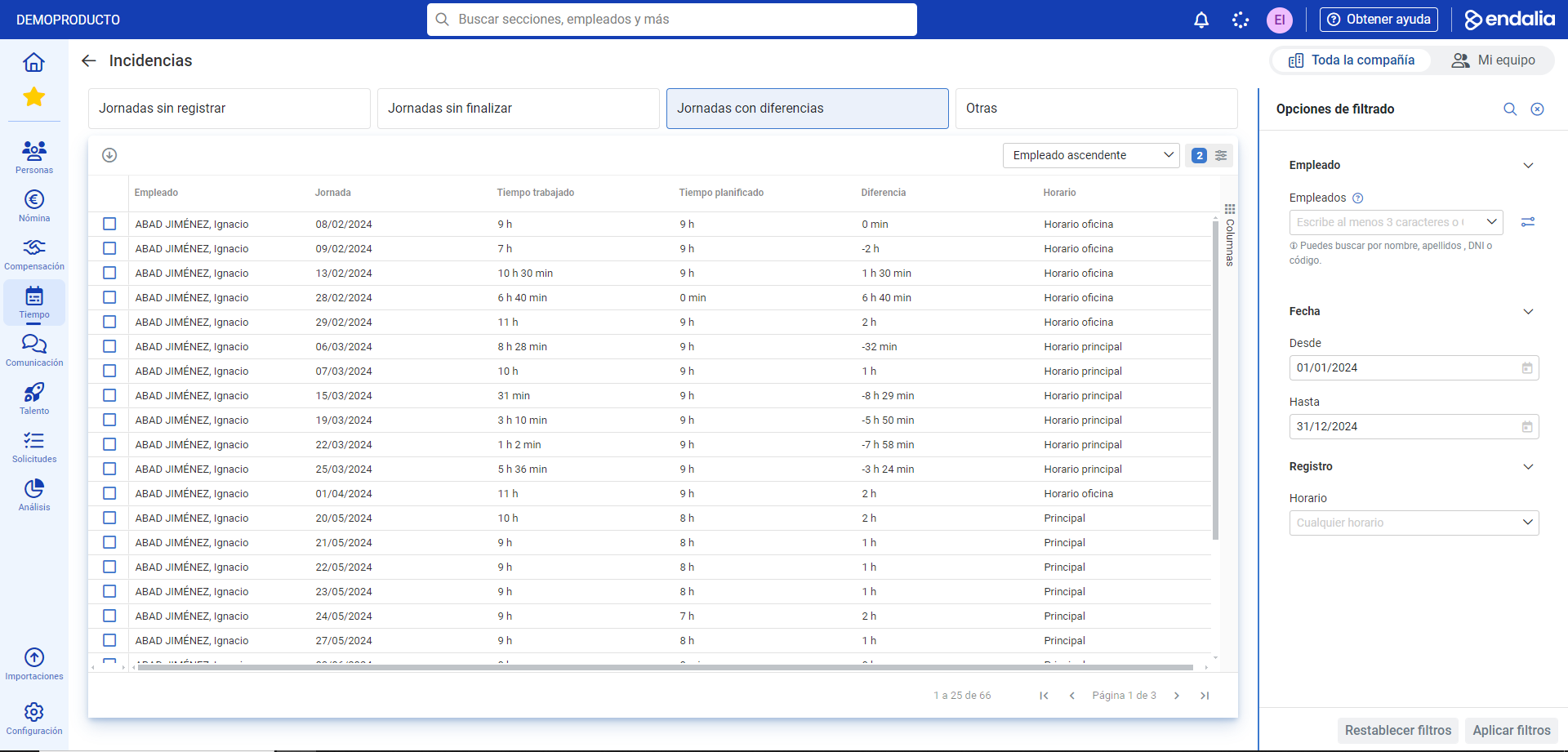1568x752 pixels.
Task: Go to the previous results page
Action: [x=1071, y=696]
